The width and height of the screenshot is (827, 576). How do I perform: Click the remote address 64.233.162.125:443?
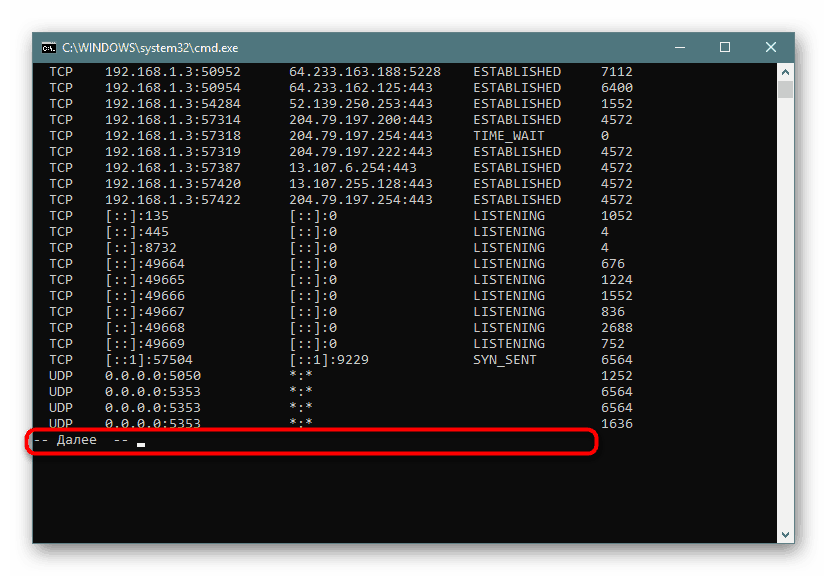[x=361, y=88]
